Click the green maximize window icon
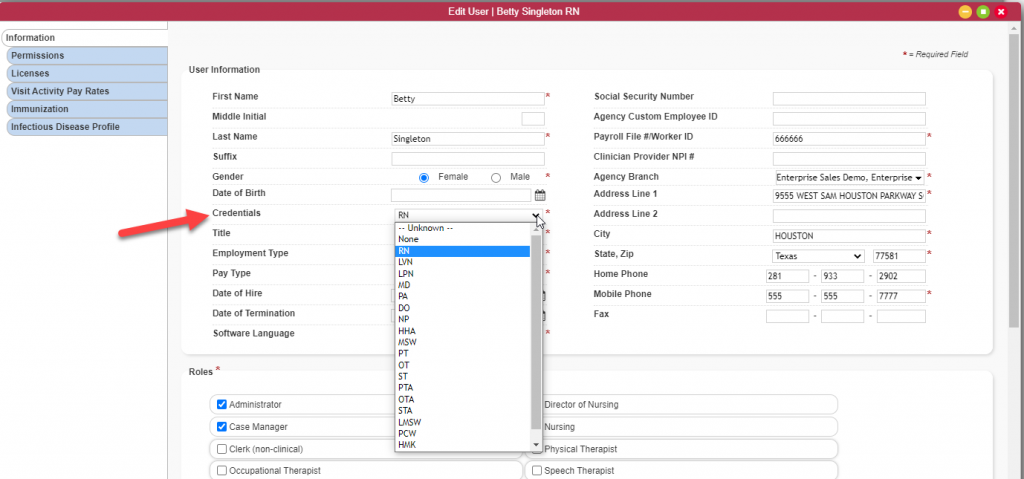 (x=983, y=12)
